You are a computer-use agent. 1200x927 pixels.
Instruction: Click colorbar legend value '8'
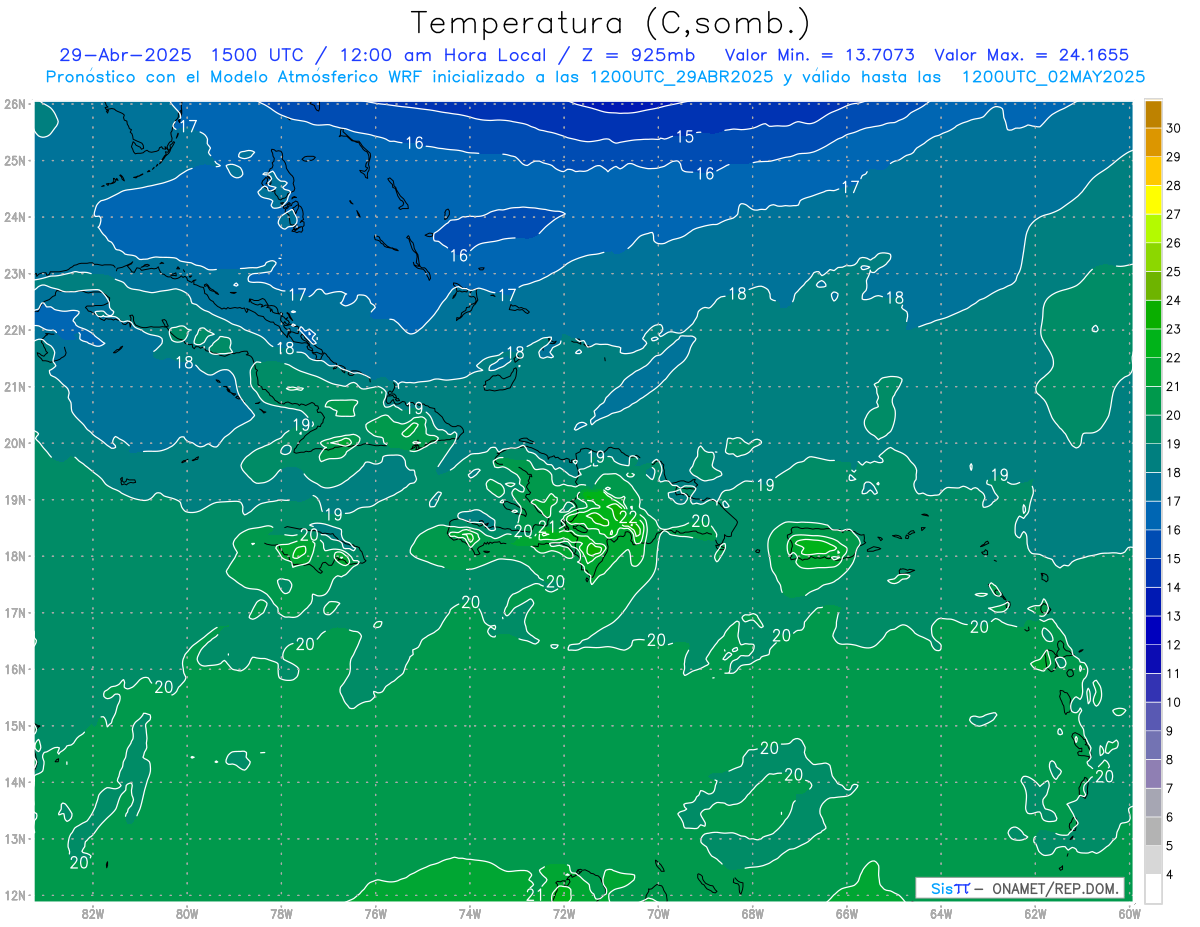coord(1170,759)
